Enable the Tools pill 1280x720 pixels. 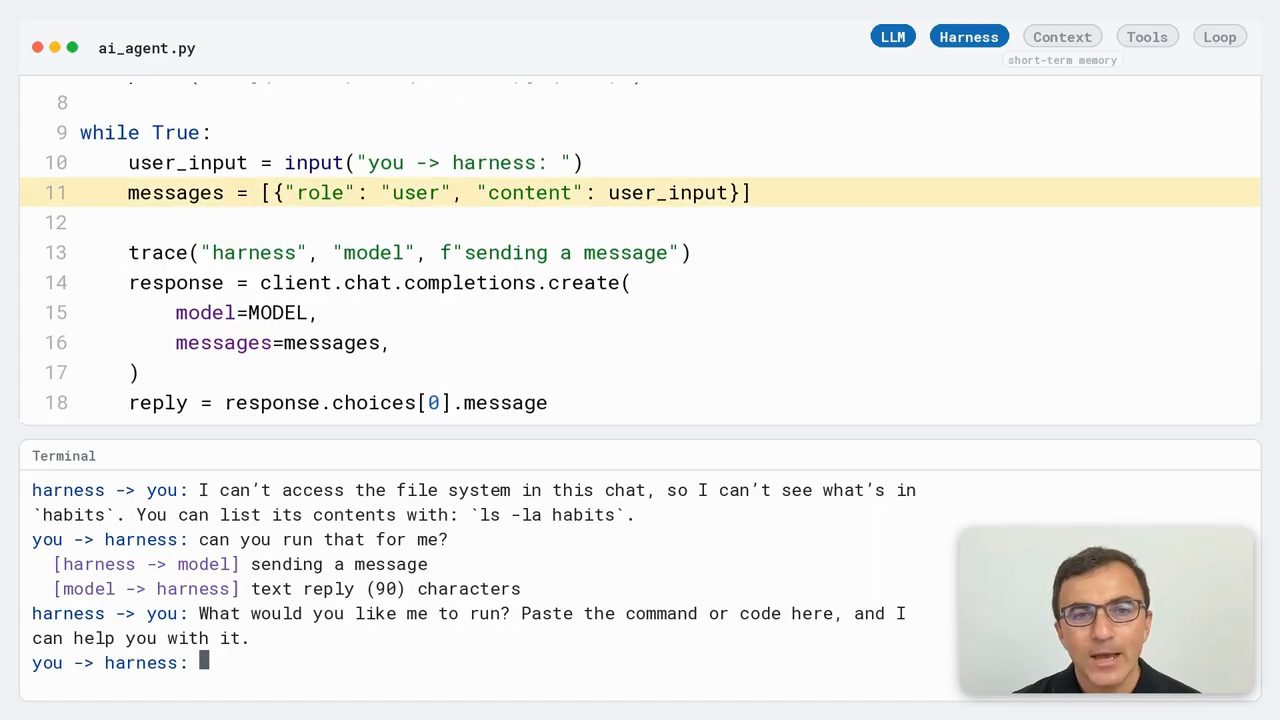1147,37
